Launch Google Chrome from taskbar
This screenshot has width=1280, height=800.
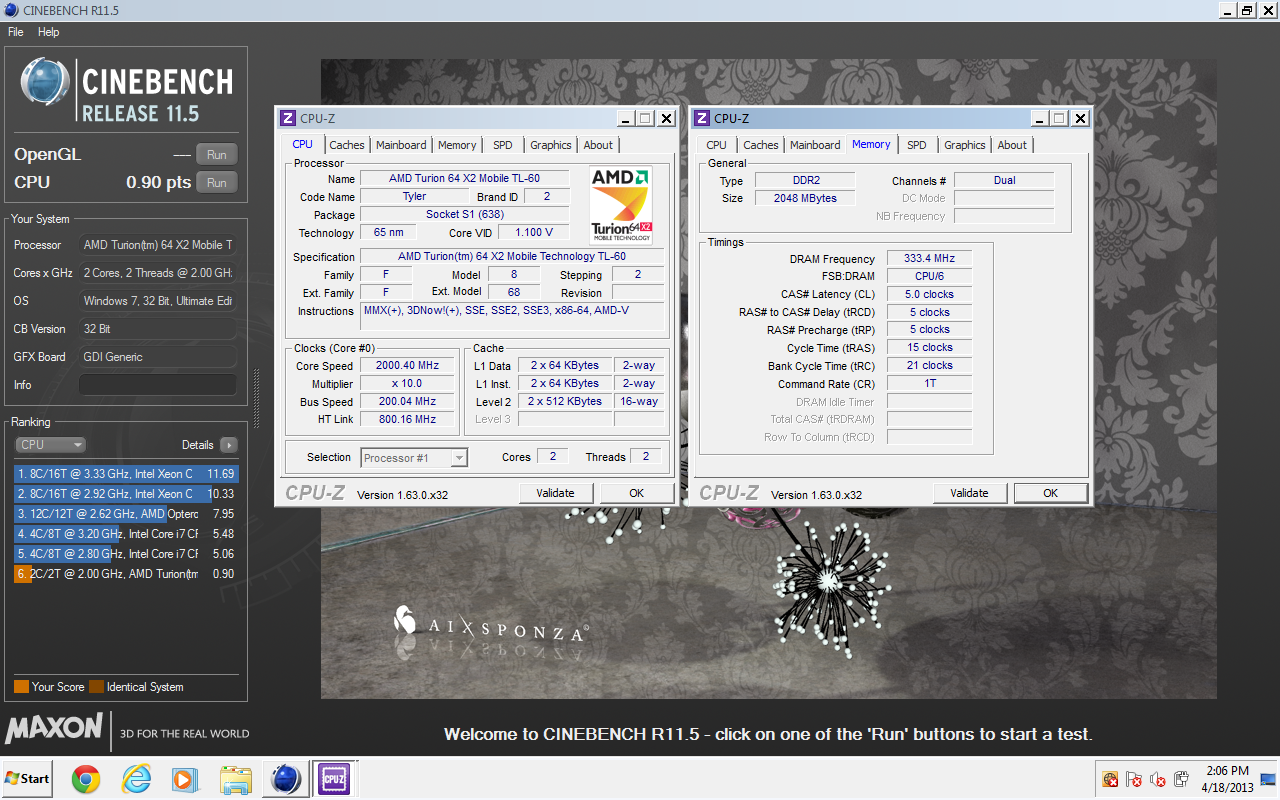coord(86,778)
